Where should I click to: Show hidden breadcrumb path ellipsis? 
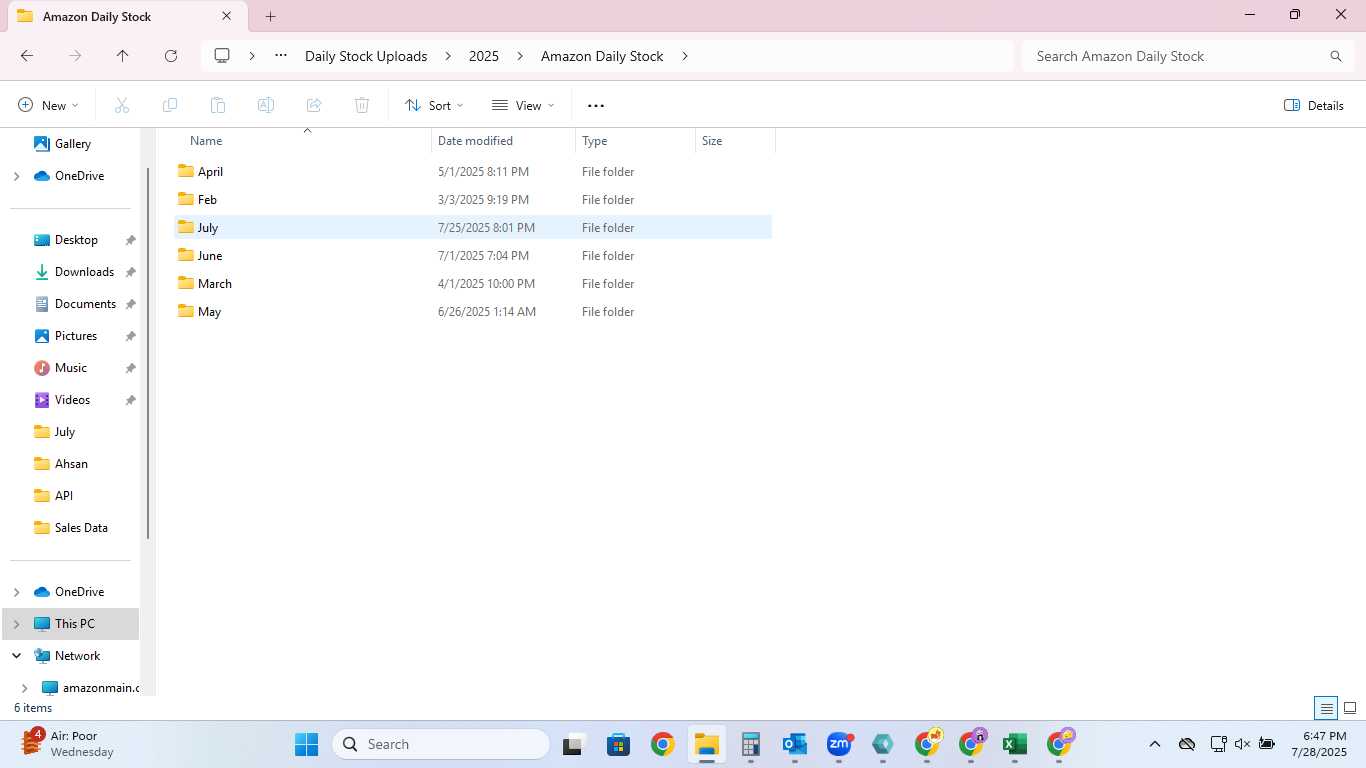click(x=281, y=56)
